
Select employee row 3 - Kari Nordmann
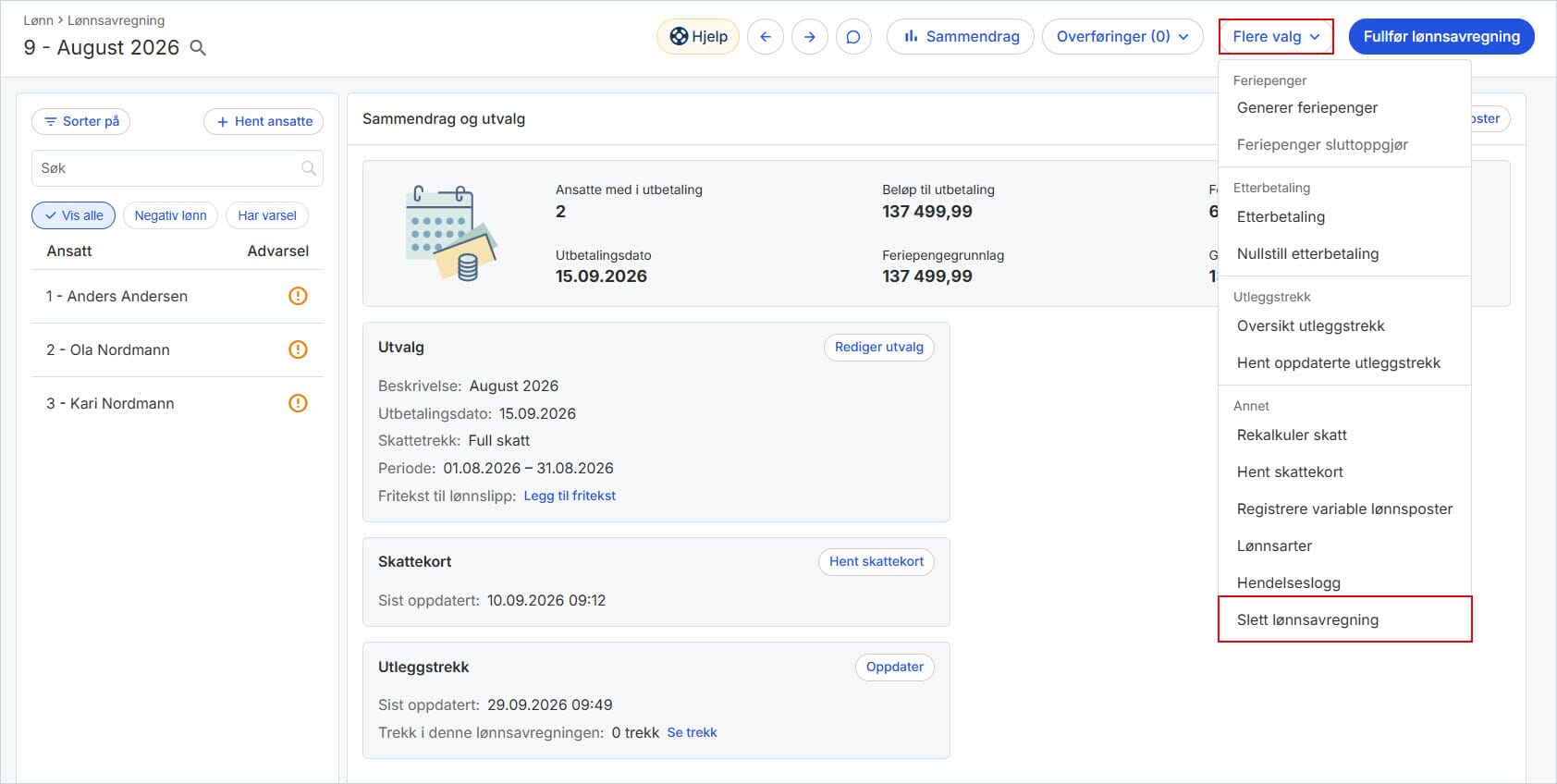[x=178, y=403]
